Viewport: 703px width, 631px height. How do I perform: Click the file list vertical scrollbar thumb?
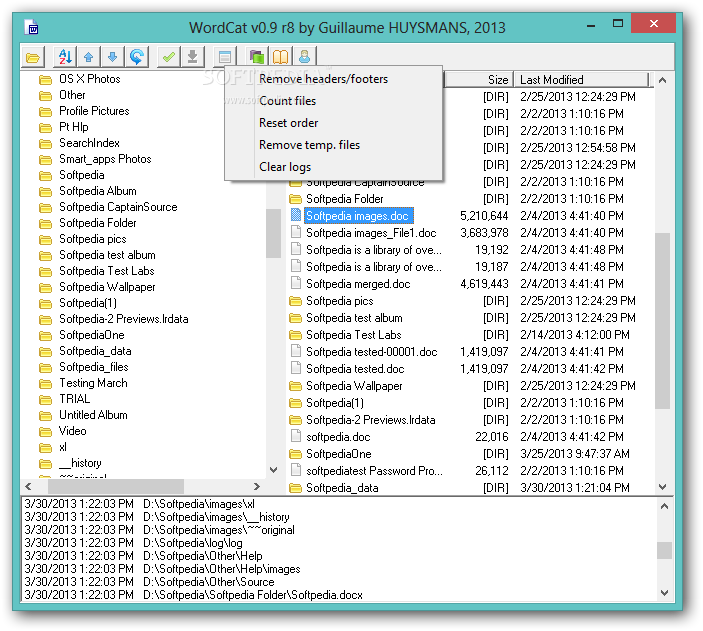663,321
